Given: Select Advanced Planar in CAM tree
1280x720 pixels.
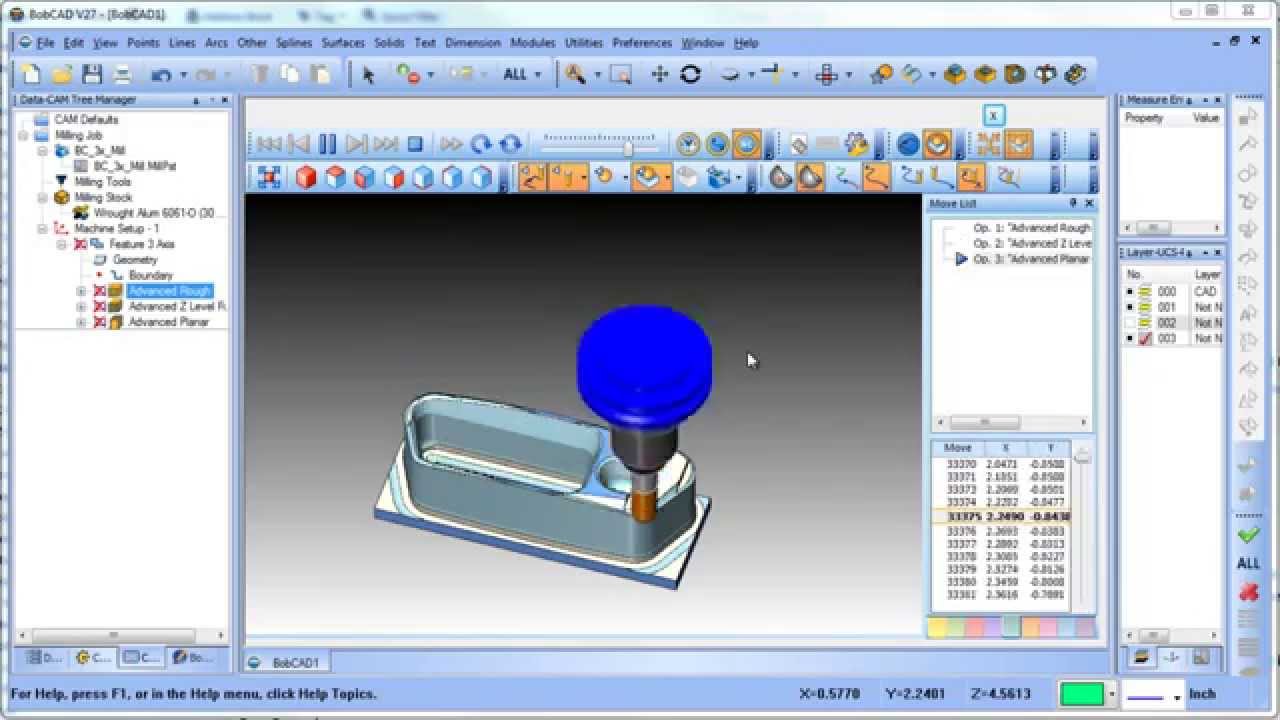Looking at the screenshot, I should (168, 322).
